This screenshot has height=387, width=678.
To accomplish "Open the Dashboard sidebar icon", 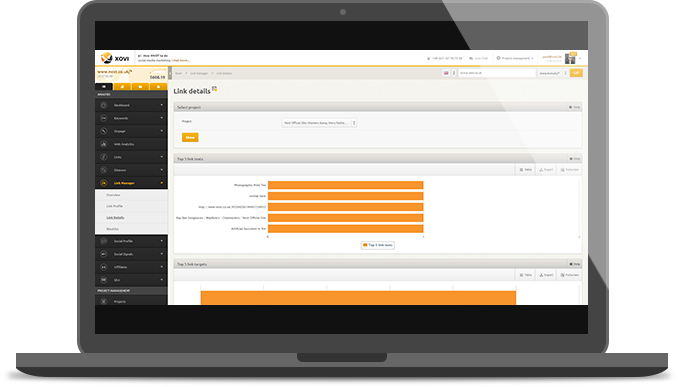I will 104,105.
